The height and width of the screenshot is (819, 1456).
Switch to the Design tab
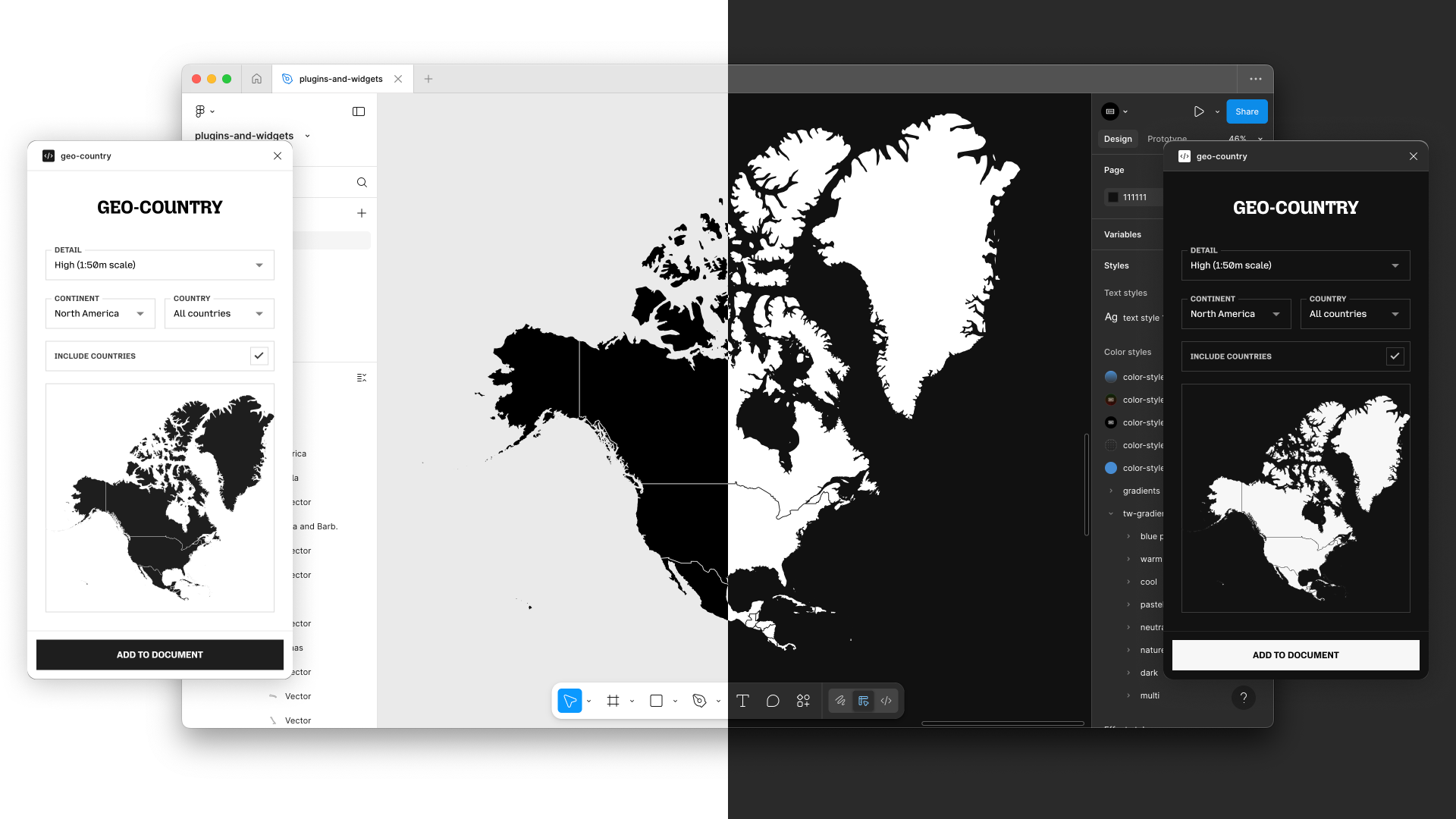click(1118, 139)
